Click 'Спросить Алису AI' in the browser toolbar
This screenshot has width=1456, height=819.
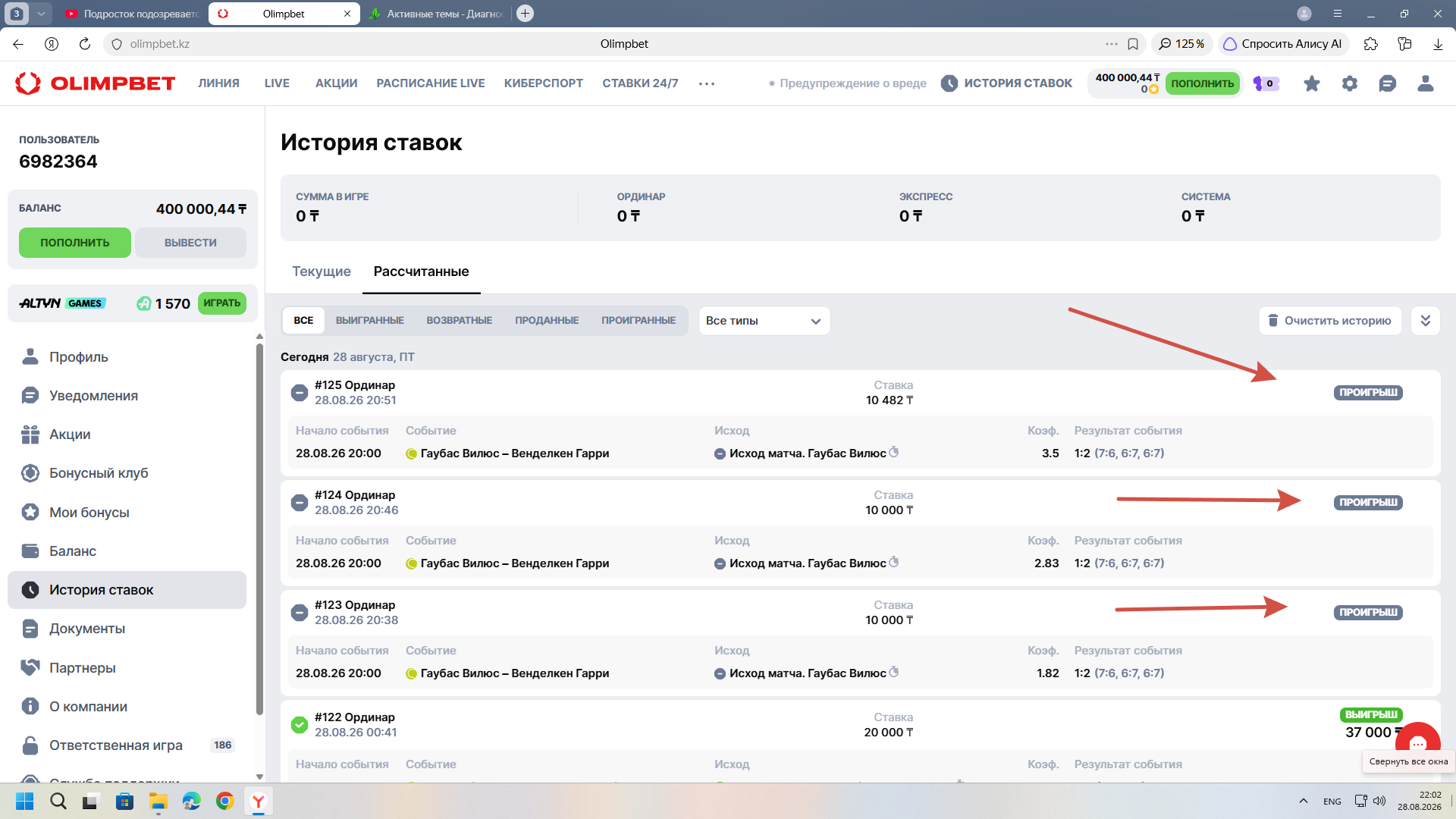(x=1283, y=44)
